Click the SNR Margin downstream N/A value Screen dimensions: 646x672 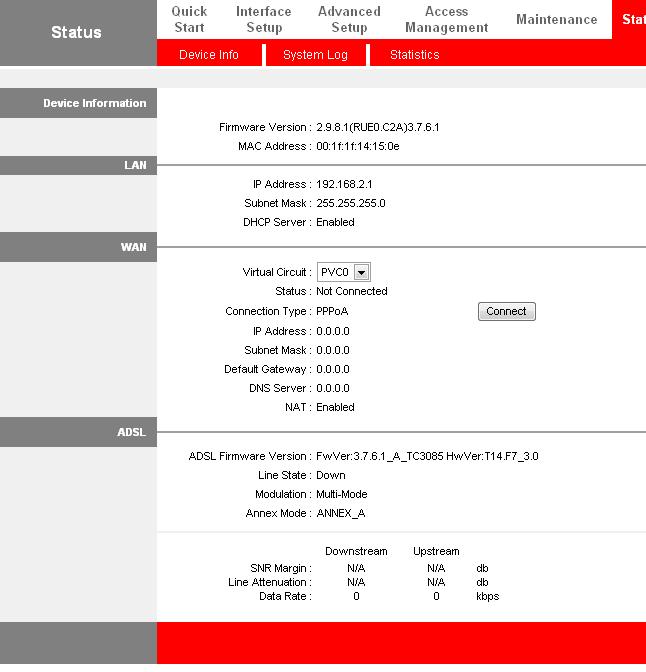click(356, 568)
